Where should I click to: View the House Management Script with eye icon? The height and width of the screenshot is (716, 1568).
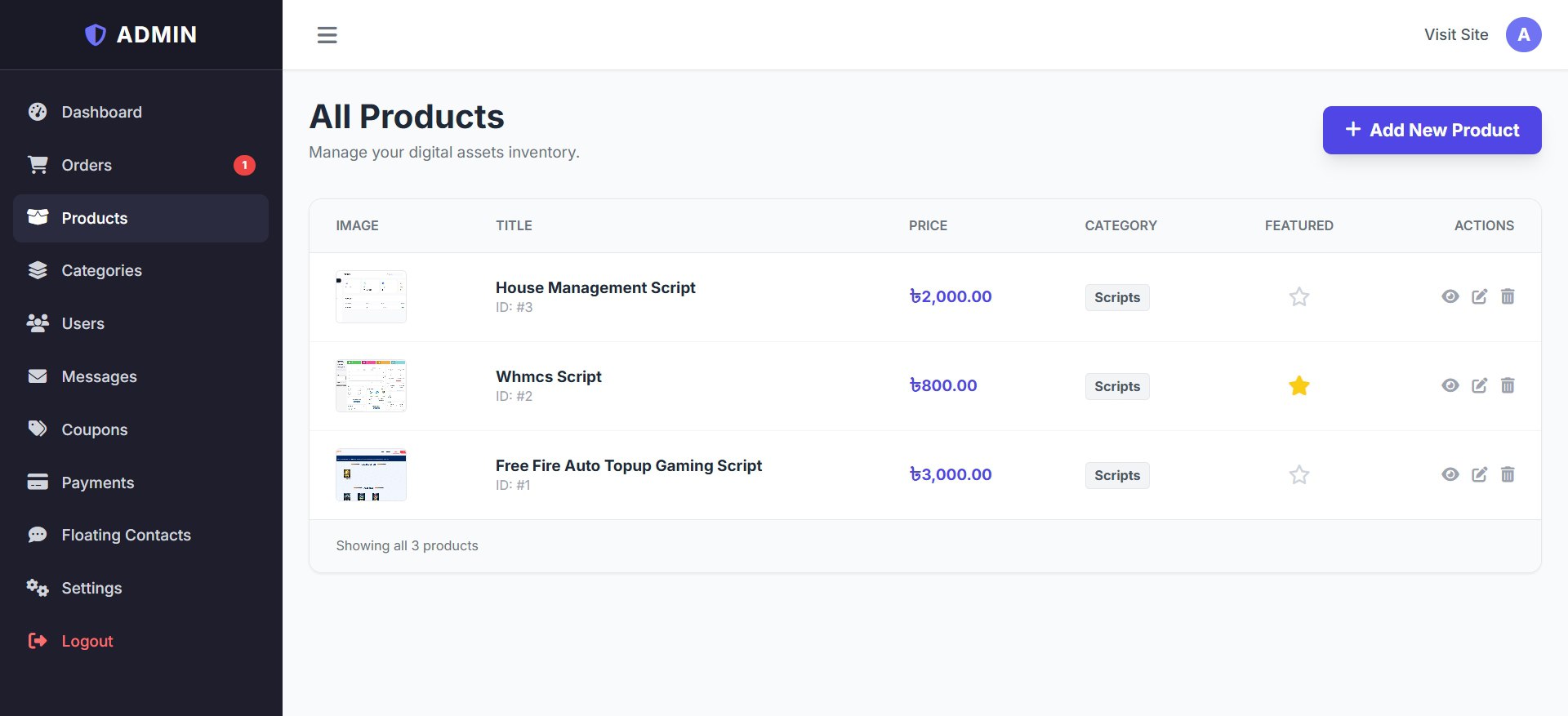point(1450,296)
